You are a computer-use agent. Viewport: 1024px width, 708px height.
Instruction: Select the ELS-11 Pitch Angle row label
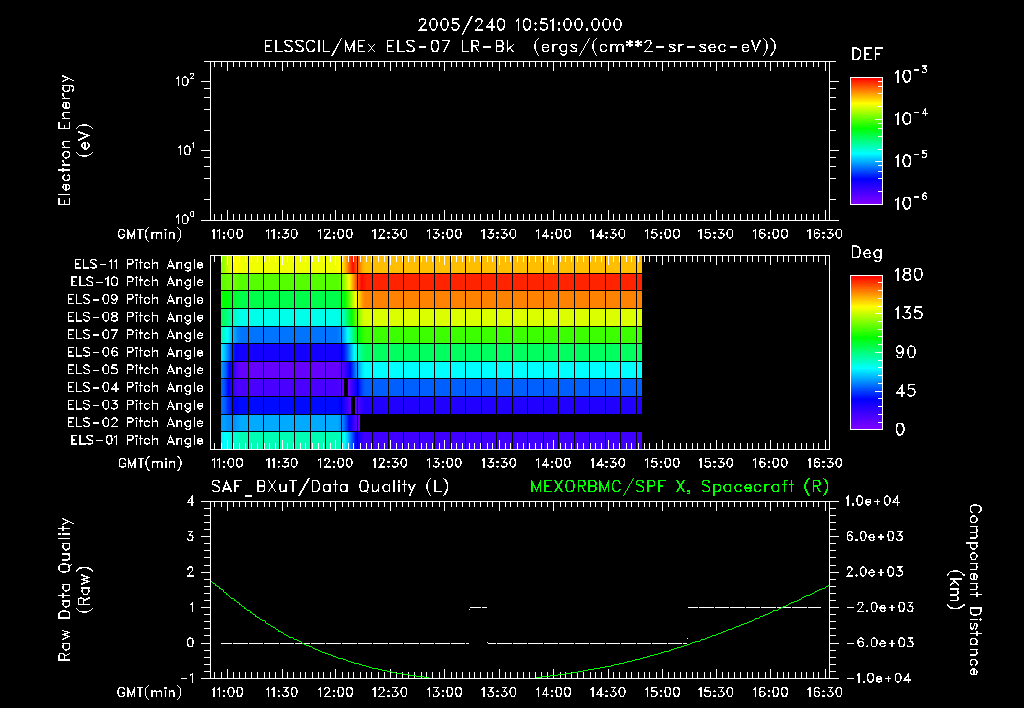(x=138, y=265)
